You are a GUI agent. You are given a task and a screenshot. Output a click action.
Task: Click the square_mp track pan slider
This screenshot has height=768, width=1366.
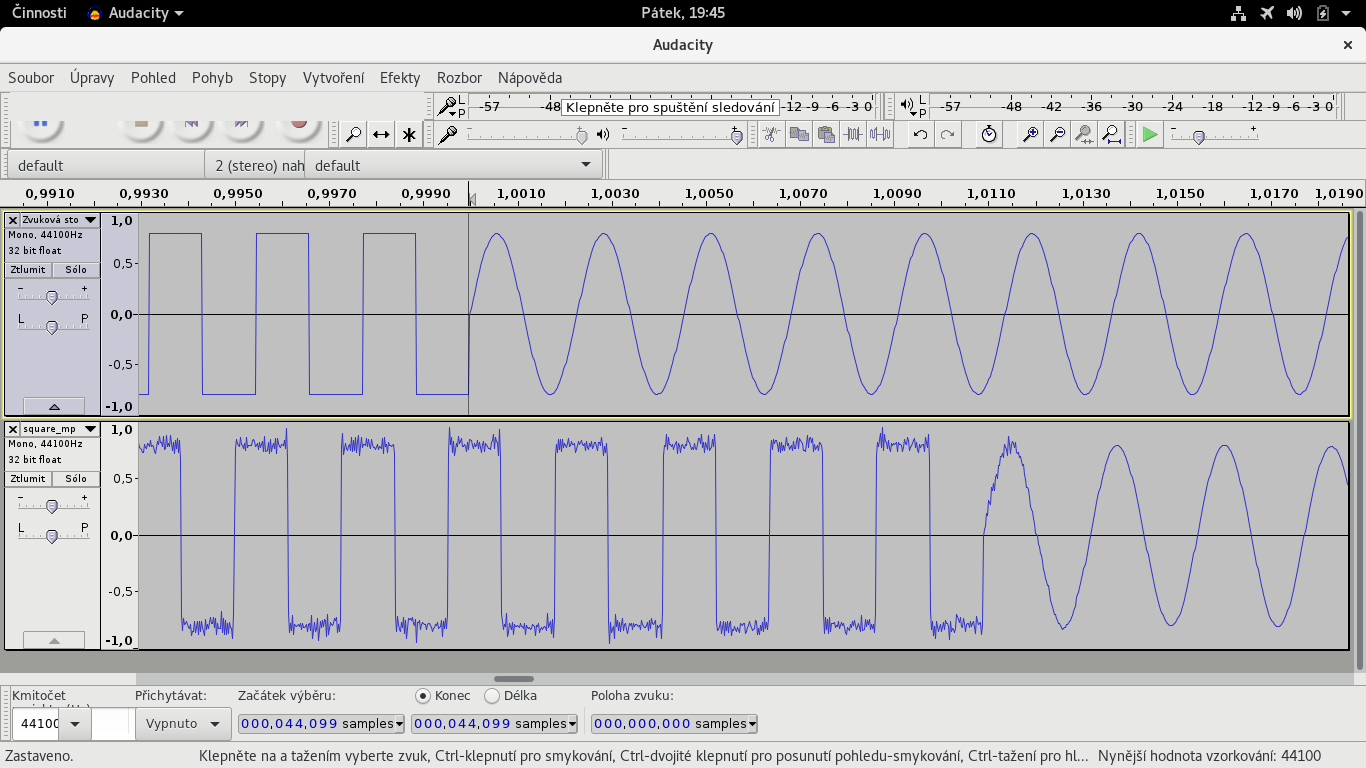52,534
